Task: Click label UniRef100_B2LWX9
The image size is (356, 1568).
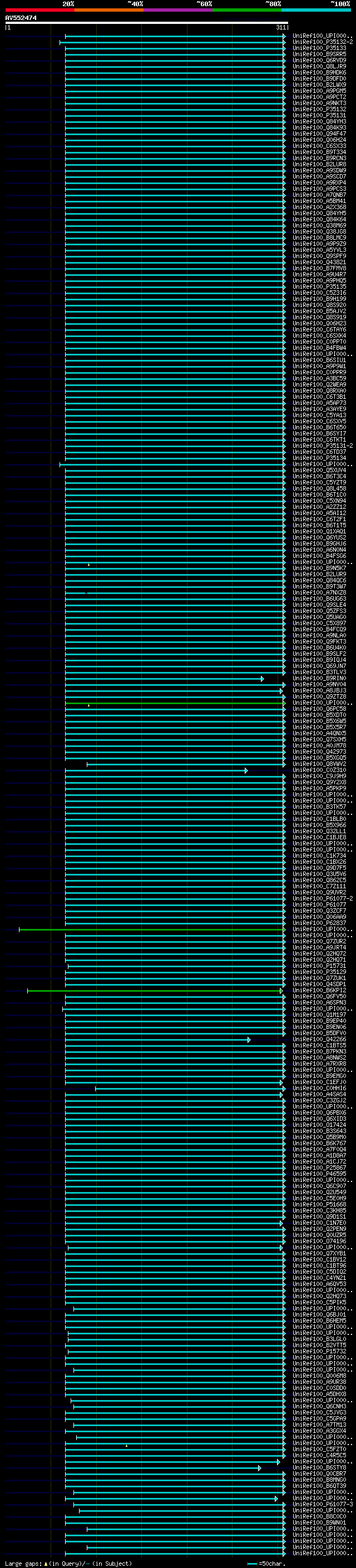Action: [319, 85]
